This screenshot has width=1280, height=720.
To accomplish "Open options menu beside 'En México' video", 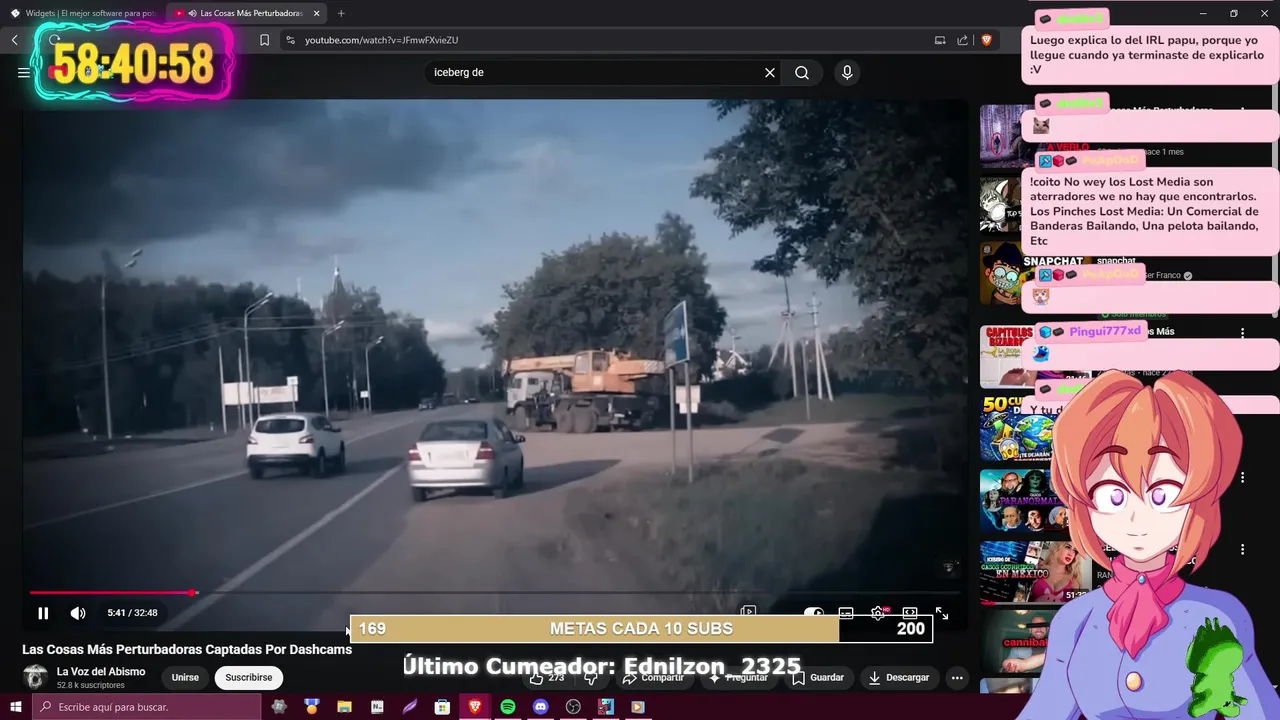I will [x=1242, y=550].
